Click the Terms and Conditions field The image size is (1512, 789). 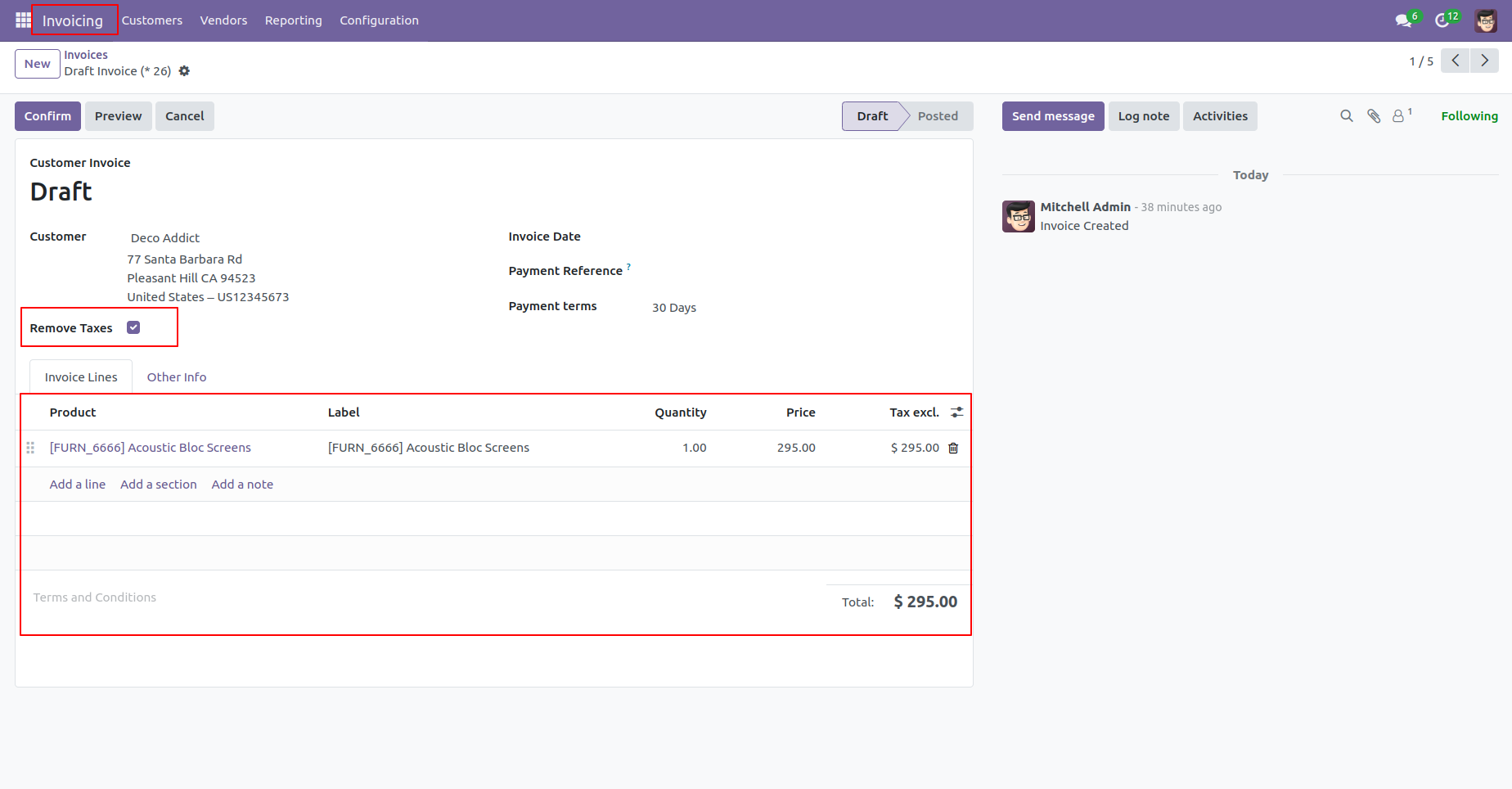[94, 597]
